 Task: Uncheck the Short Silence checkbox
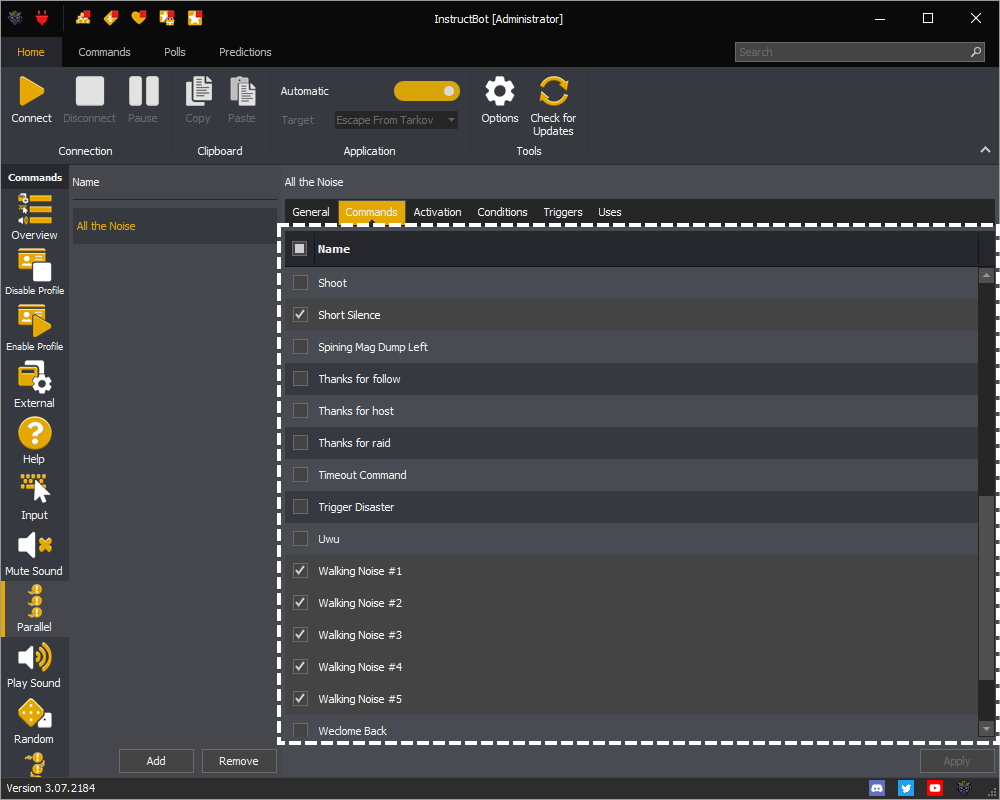click(x=300, y=315)
